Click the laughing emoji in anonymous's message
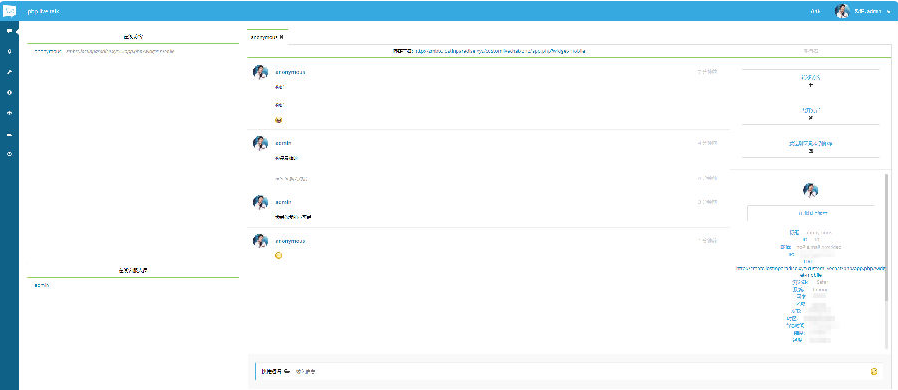The width and height of the screenshot is (898, 390). click(x=279, y=120)
